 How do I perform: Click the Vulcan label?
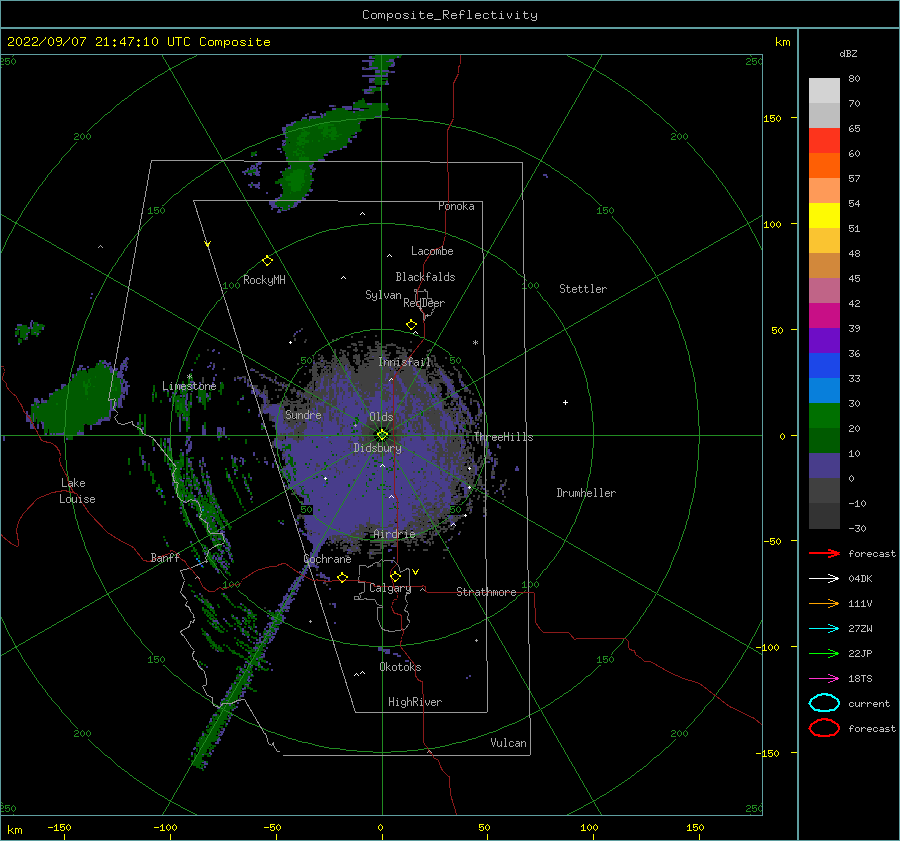pos(508,743)
